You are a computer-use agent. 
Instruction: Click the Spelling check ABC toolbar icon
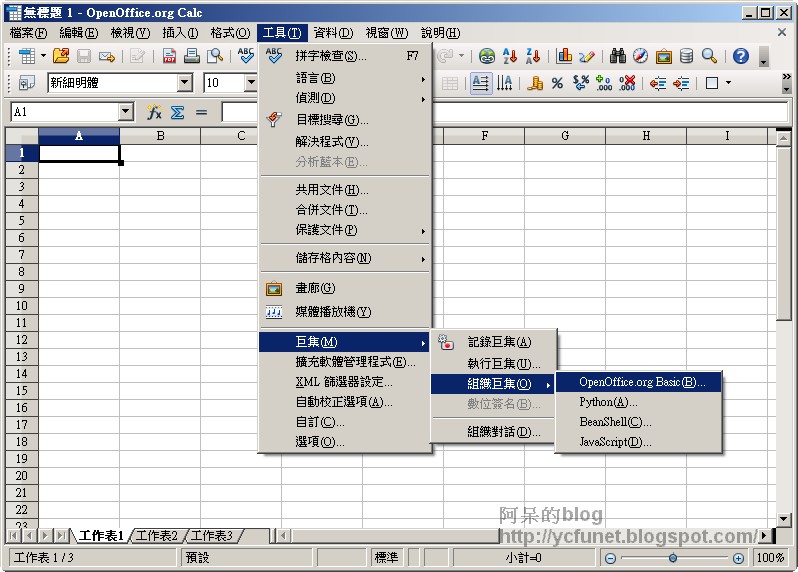[x=246, y=56]
